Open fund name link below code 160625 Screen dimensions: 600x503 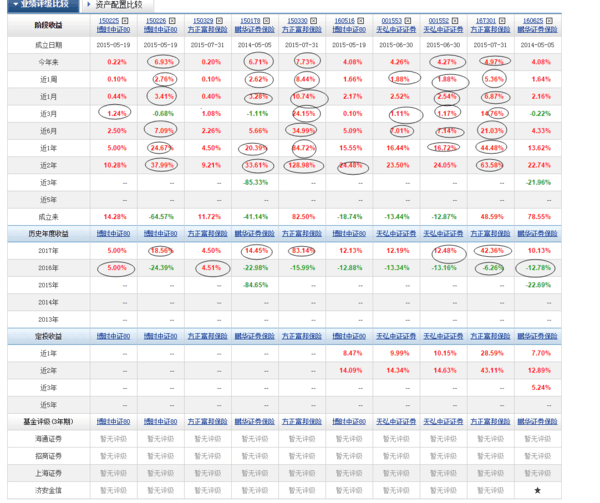pos(537,29)
